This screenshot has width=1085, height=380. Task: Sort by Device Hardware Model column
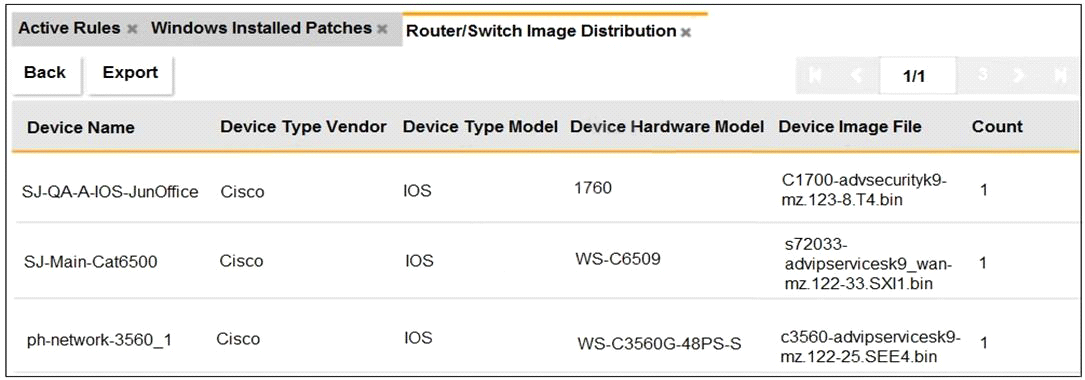(x=667, y=127)
